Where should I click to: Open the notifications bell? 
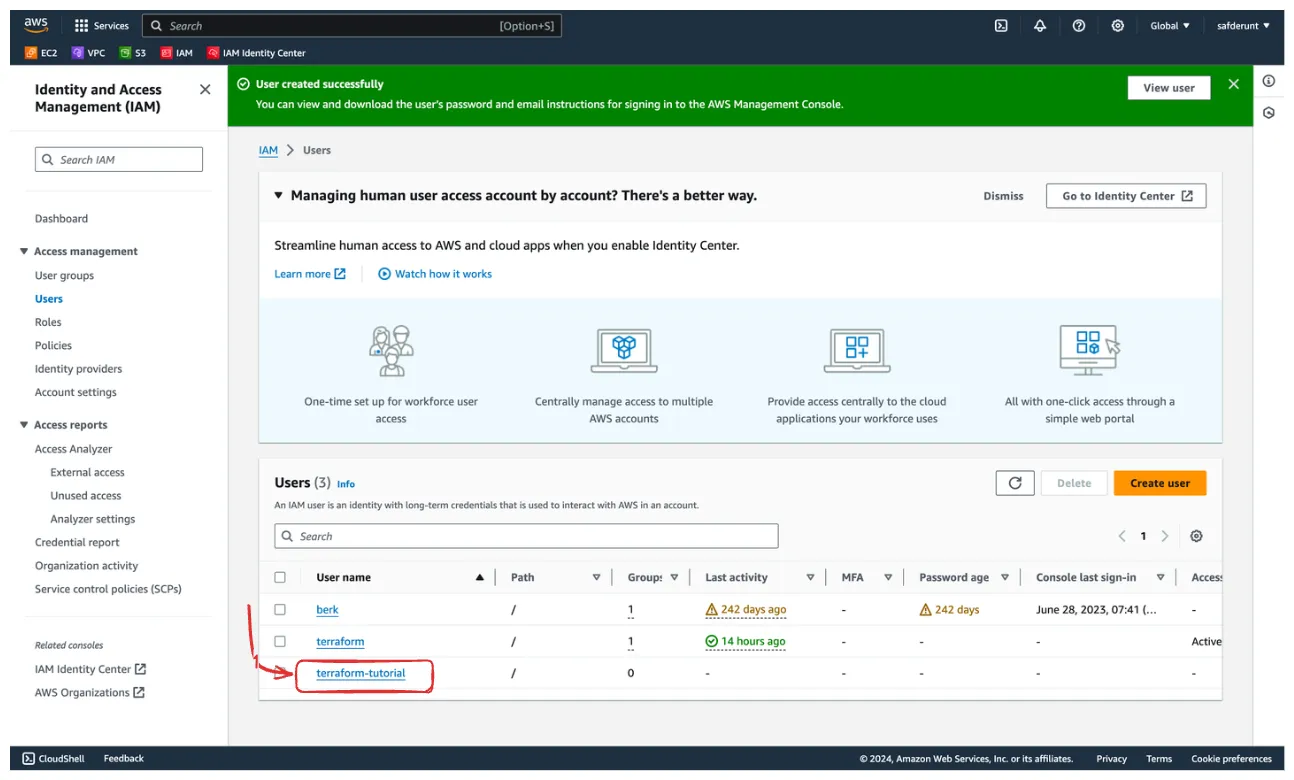1040,26
